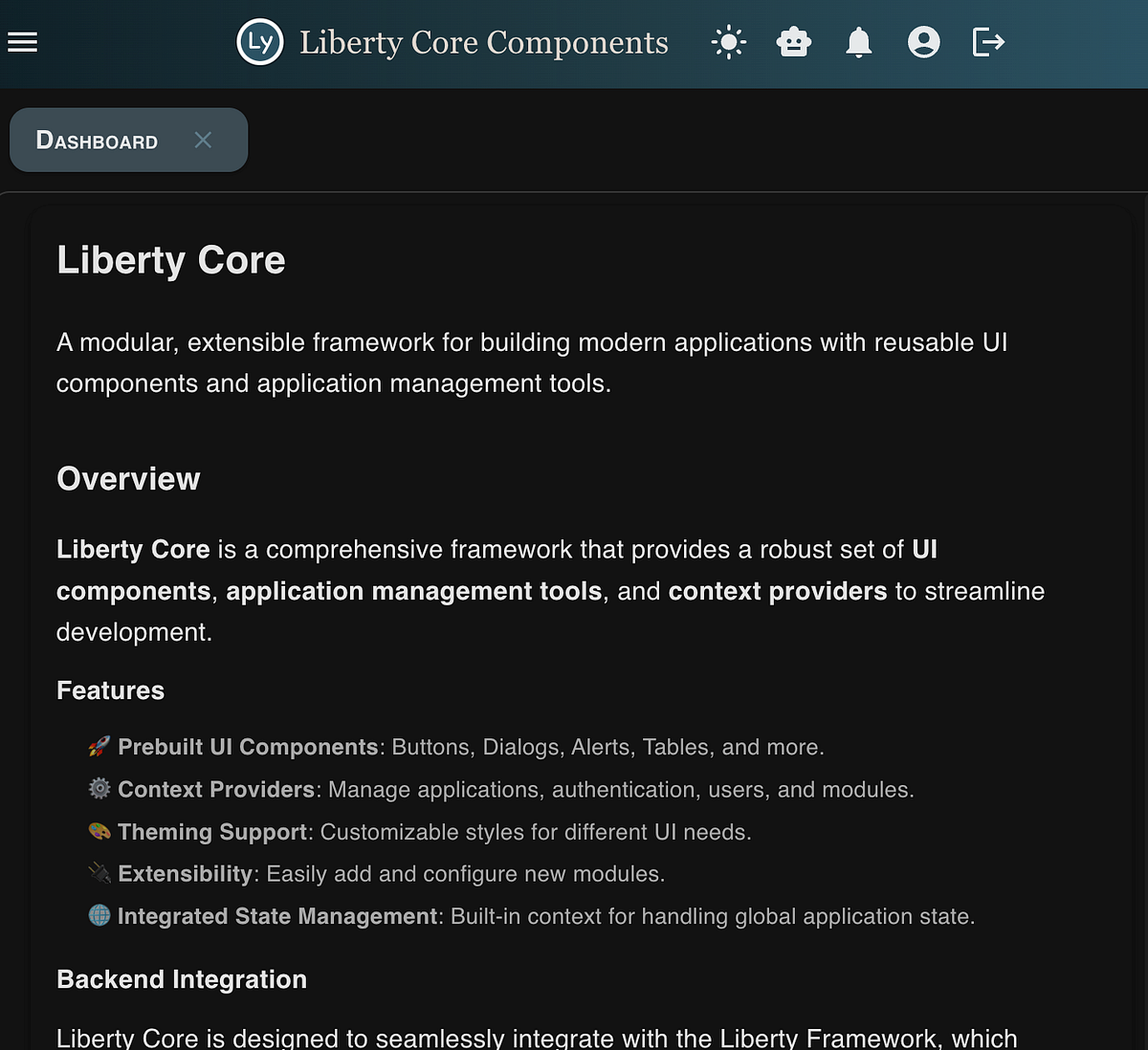Check notifications via the bell icon

pyautogui.click(x=858, y=41)
